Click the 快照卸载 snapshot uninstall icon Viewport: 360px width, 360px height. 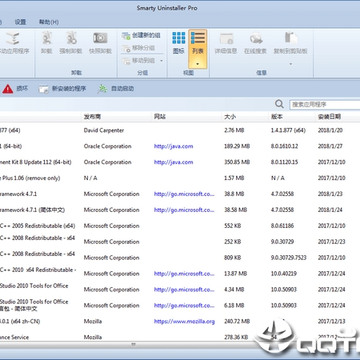pos(100,38)
